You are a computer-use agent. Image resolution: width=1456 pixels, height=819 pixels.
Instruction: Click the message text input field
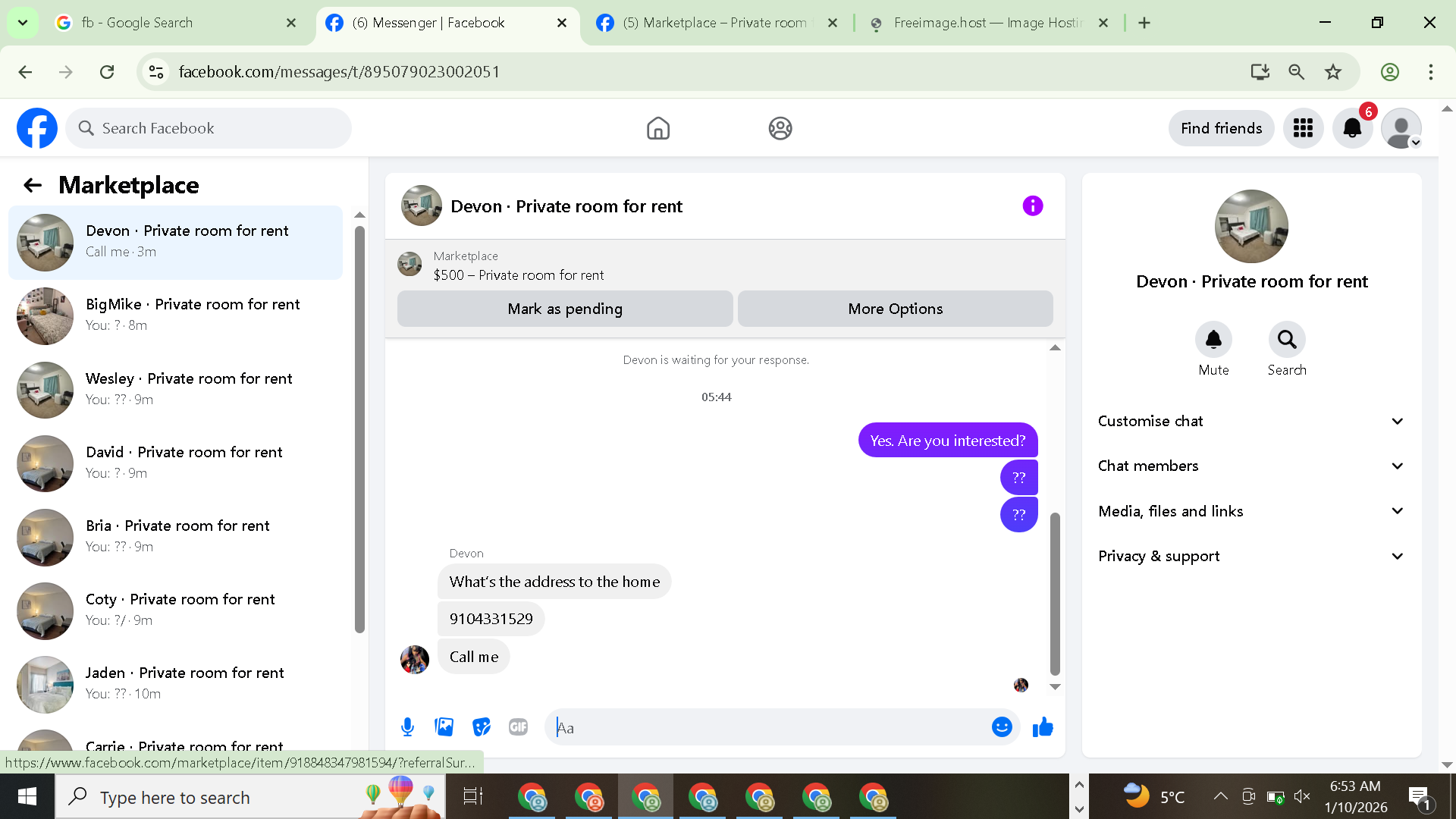pos(766,727)
